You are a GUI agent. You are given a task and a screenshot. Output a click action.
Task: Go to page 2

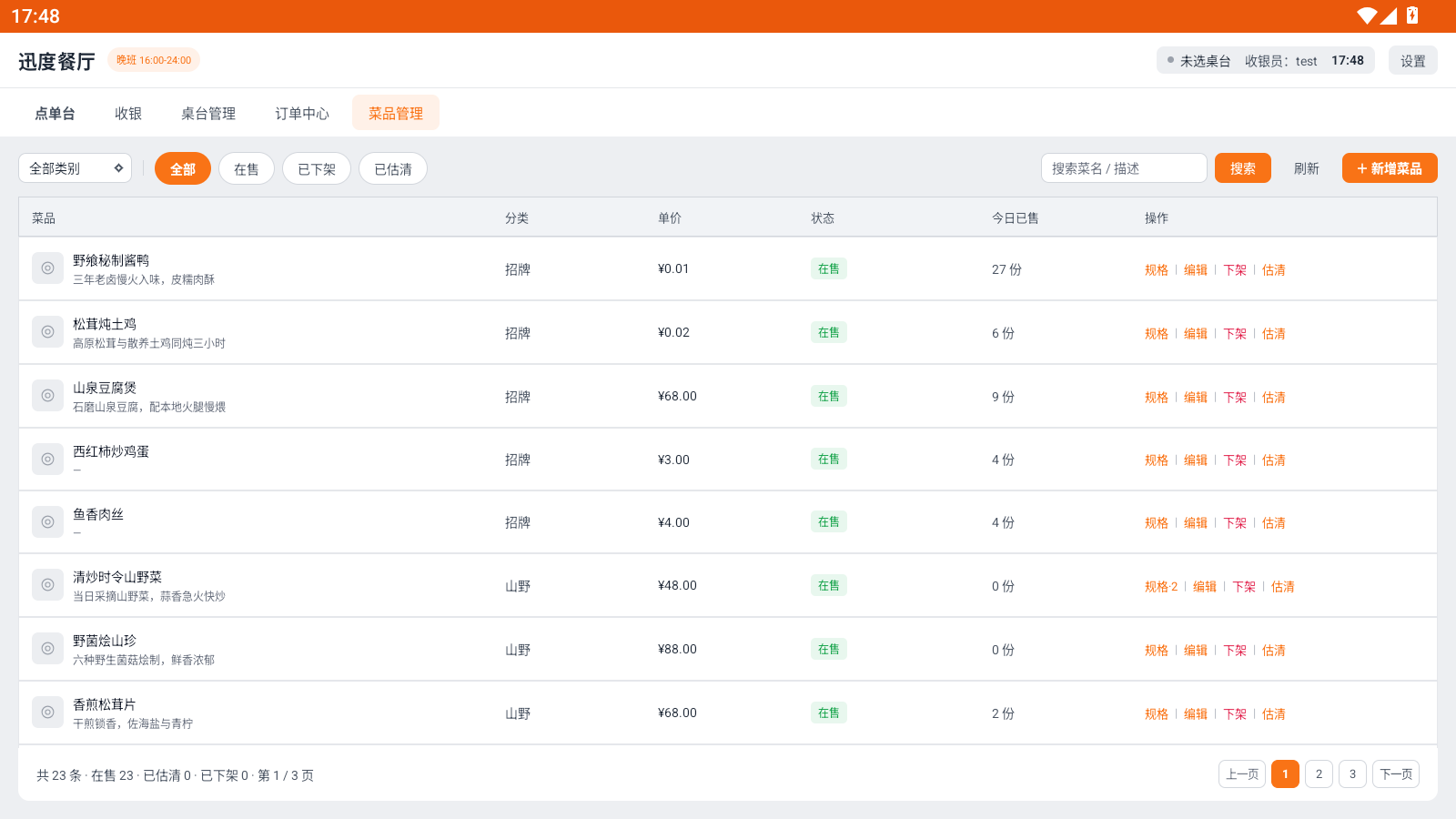click(x=1319, y=773)
